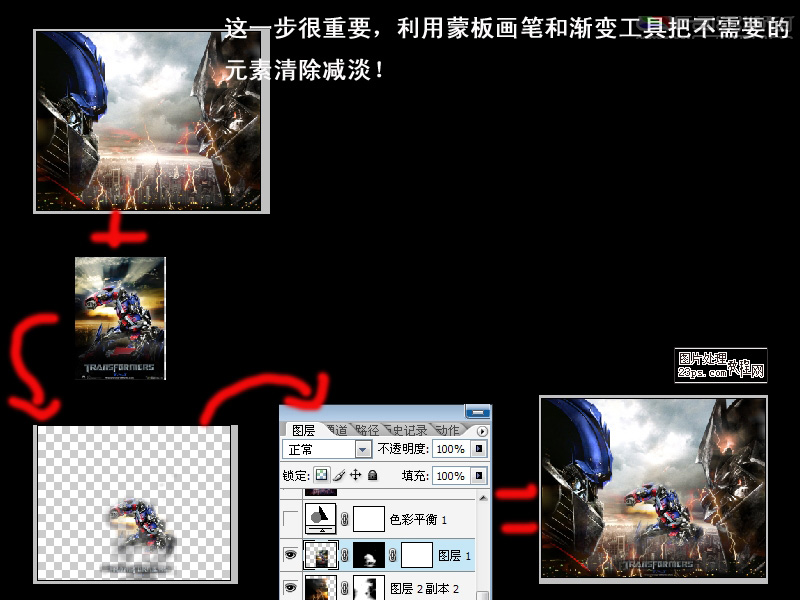Select the white mask of 色彩平衡 1
This screenshot has height=600, width=800.
368,519
